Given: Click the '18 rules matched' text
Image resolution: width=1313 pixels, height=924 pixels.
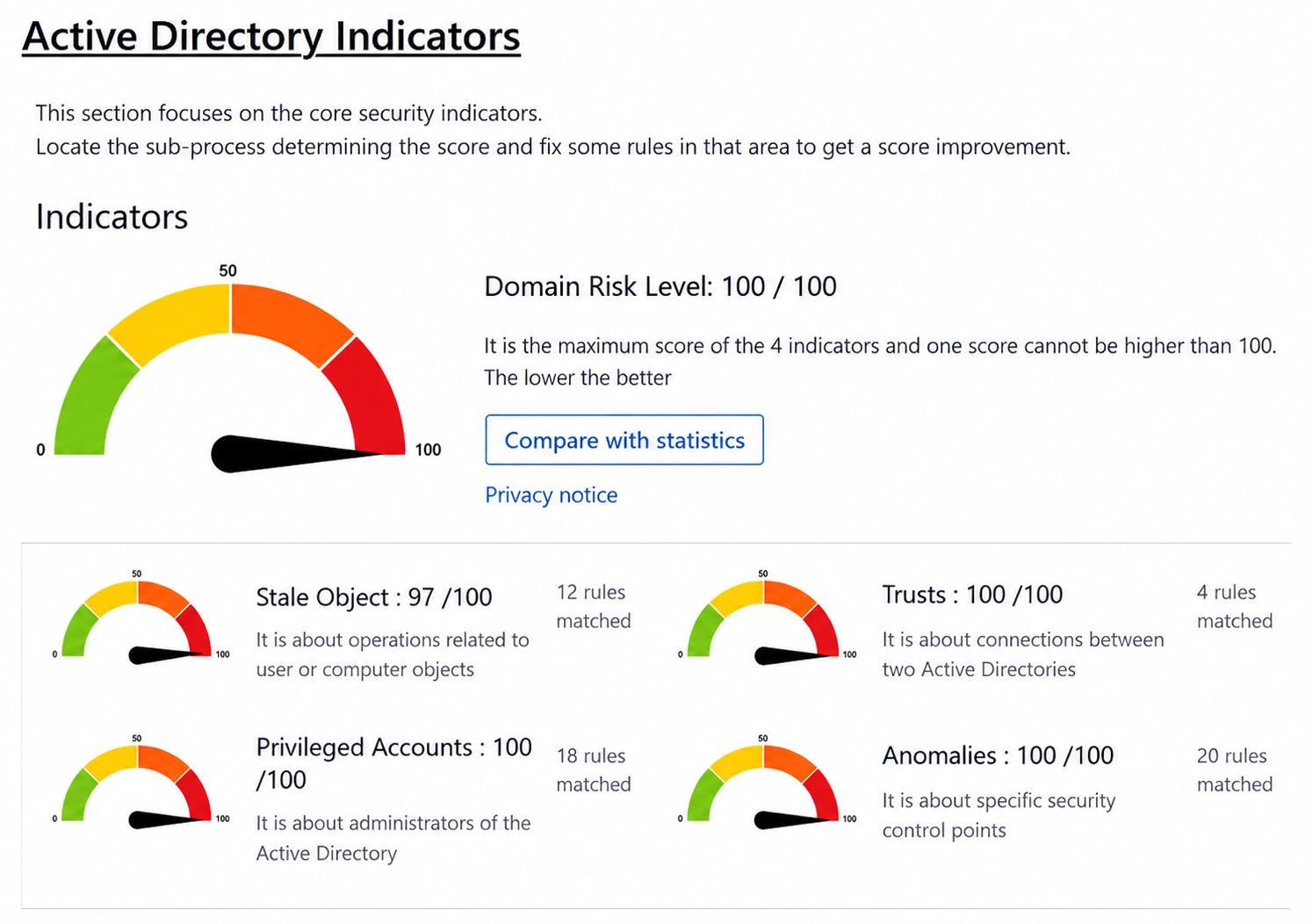Looking at the screenshot, I should coord(594,769).
